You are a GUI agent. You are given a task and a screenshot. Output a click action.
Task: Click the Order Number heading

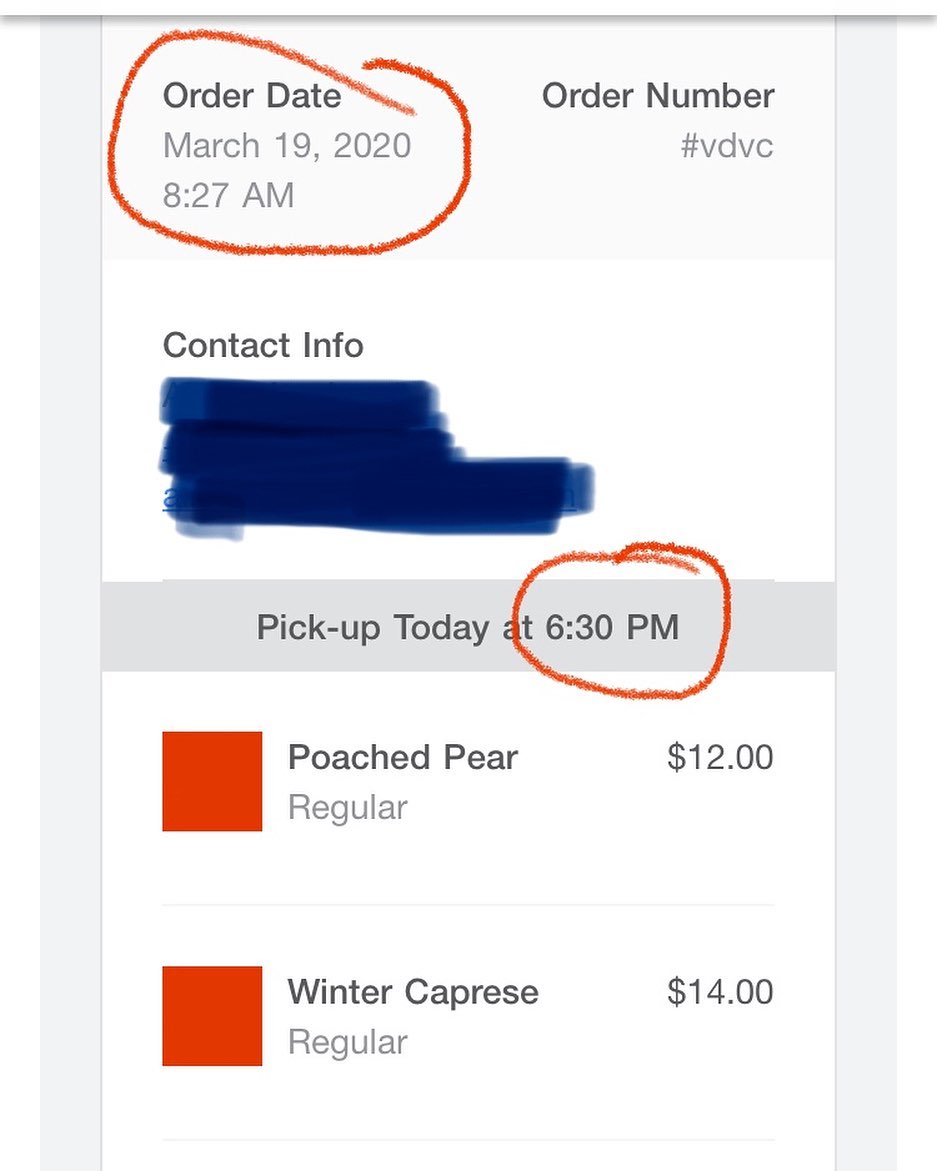pyautogui.click(x=658, y=96)
